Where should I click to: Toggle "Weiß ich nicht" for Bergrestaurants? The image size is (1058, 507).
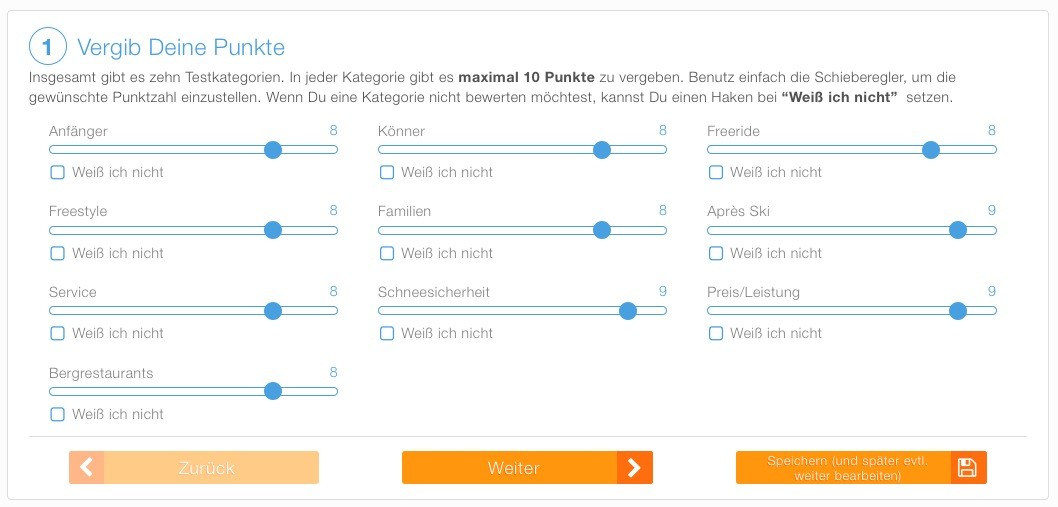tap(58, 414)
